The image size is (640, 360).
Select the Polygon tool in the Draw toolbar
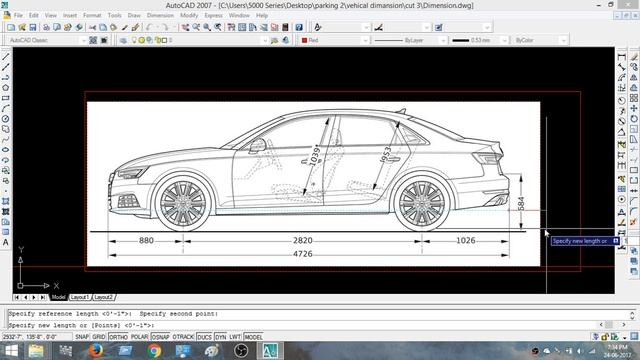coord(6,88)
